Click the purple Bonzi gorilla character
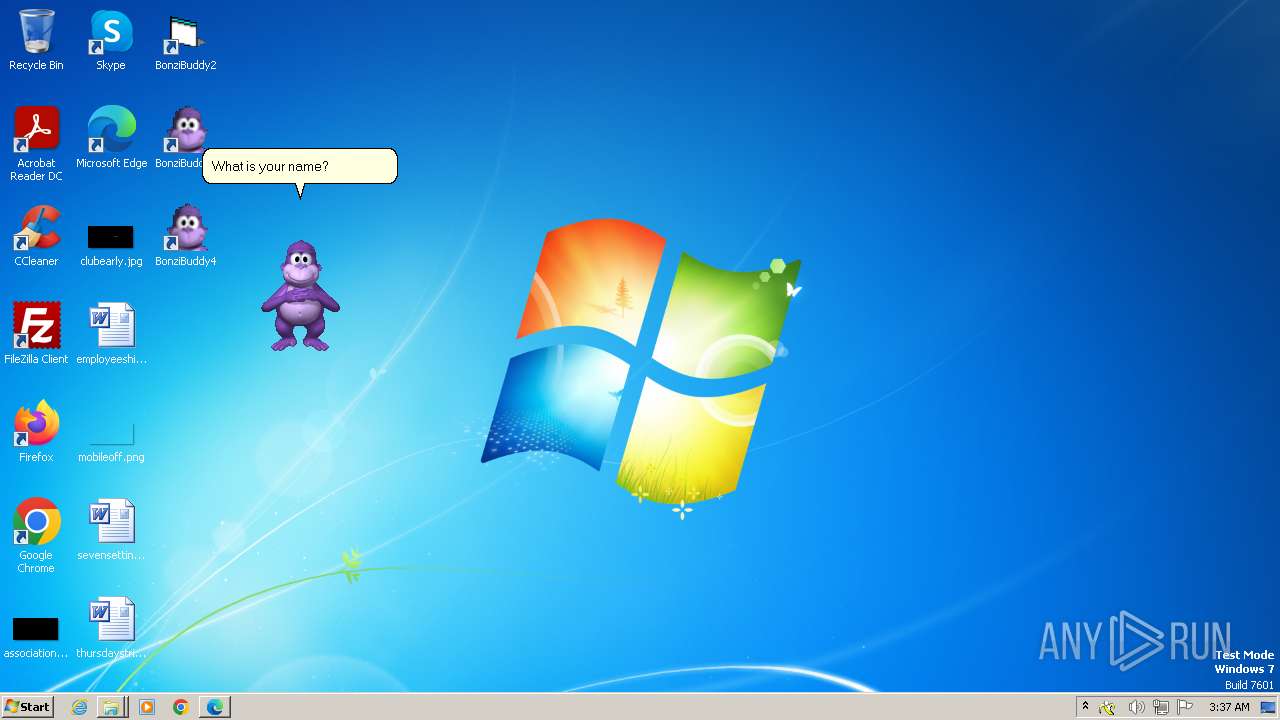This screenshot has height=720, width=1280. [x=300, y=296]
